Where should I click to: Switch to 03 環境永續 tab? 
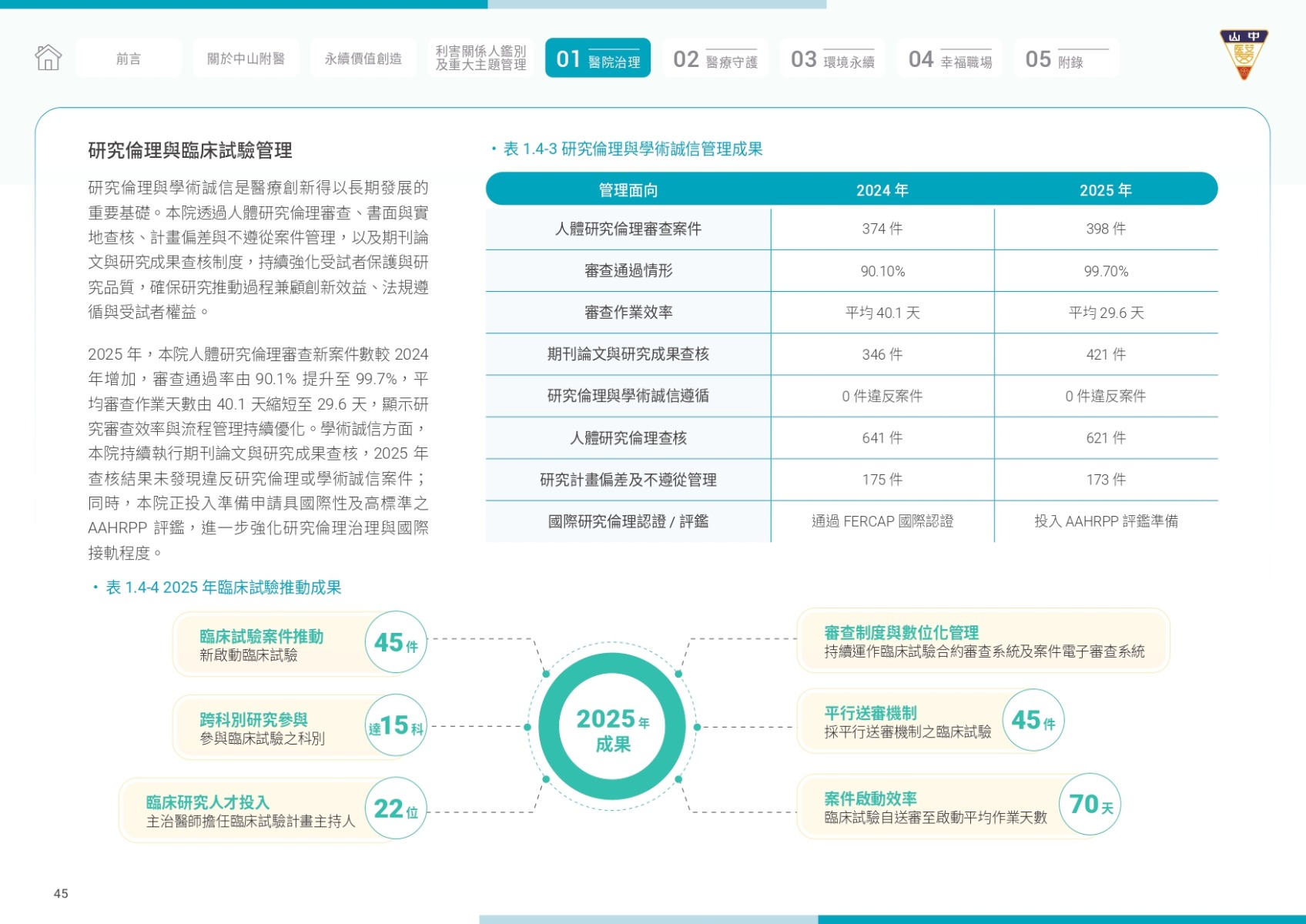(832, 59)
